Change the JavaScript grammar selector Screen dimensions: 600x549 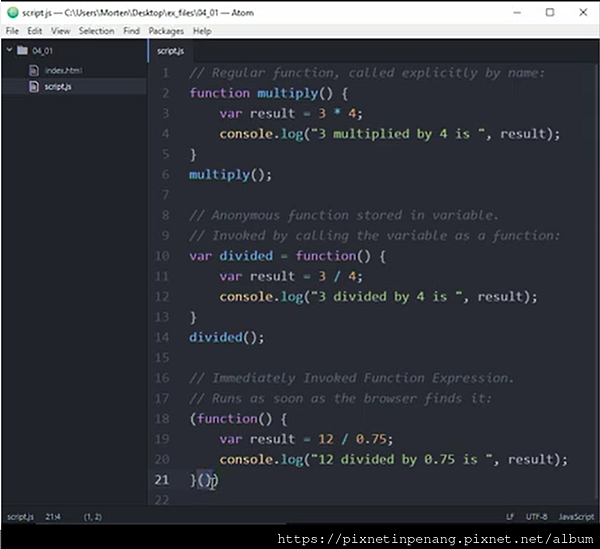point(576,517)
